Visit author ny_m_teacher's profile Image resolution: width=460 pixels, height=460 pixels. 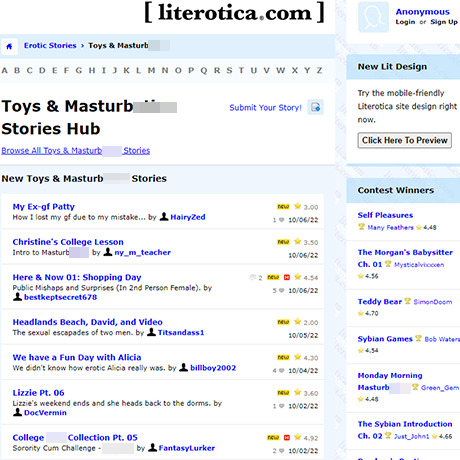coord(142,252)
